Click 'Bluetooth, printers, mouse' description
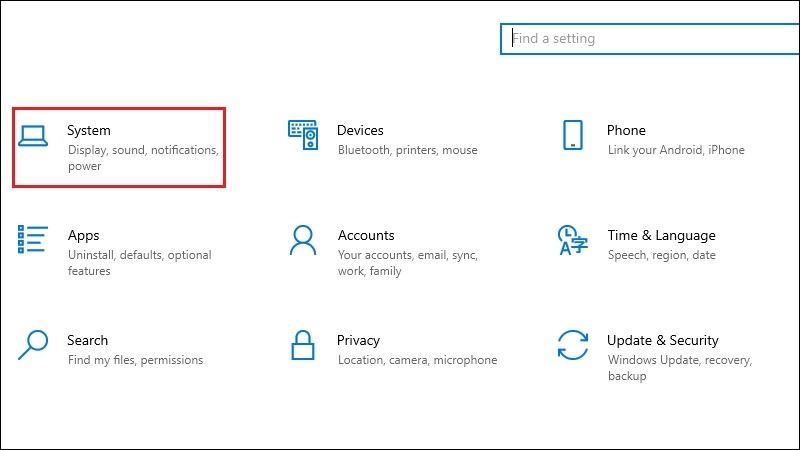800x450 pixels. tap(408, 150)
